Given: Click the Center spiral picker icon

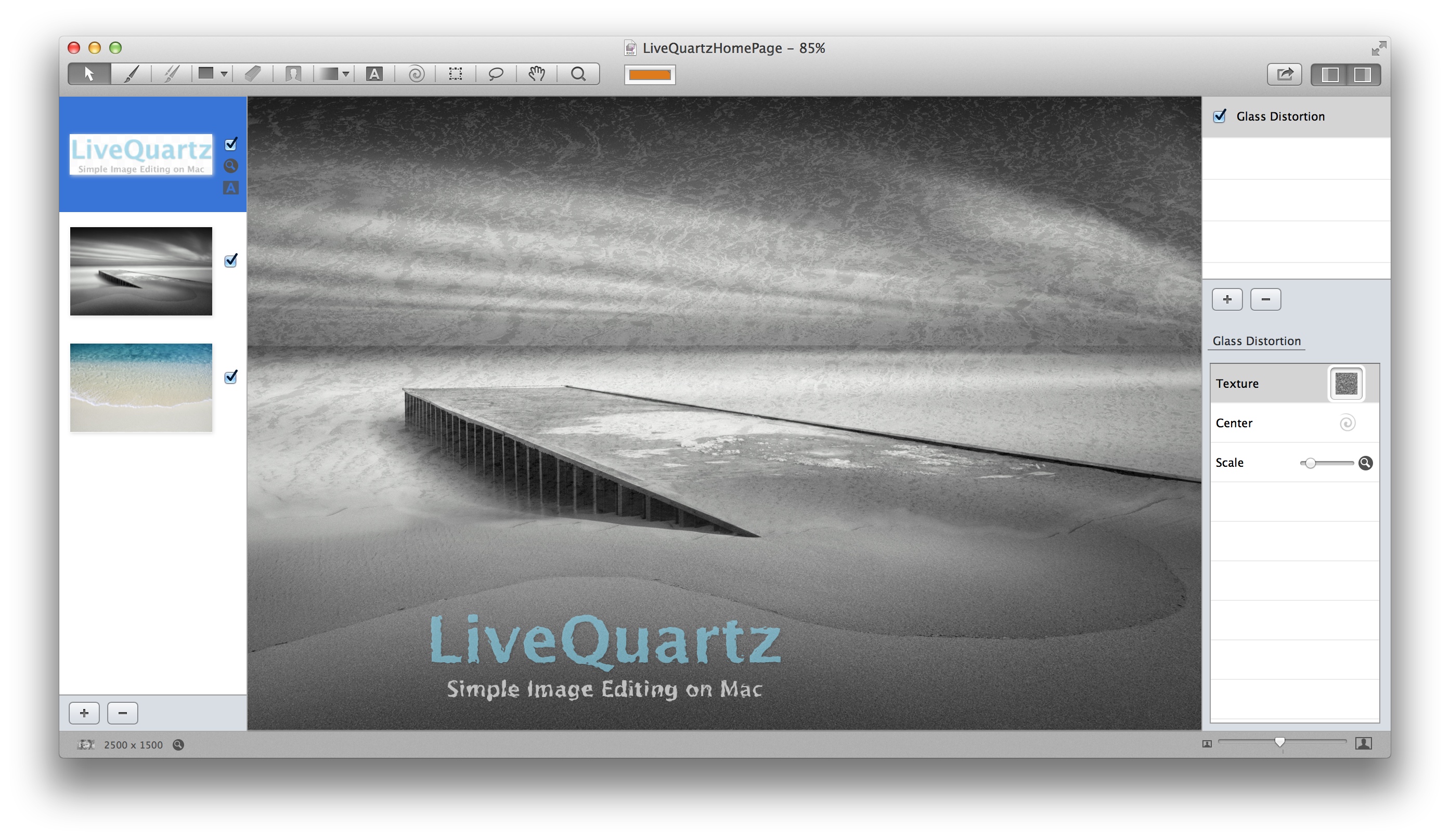Looking at the screenshot, I should point(1347,423).
